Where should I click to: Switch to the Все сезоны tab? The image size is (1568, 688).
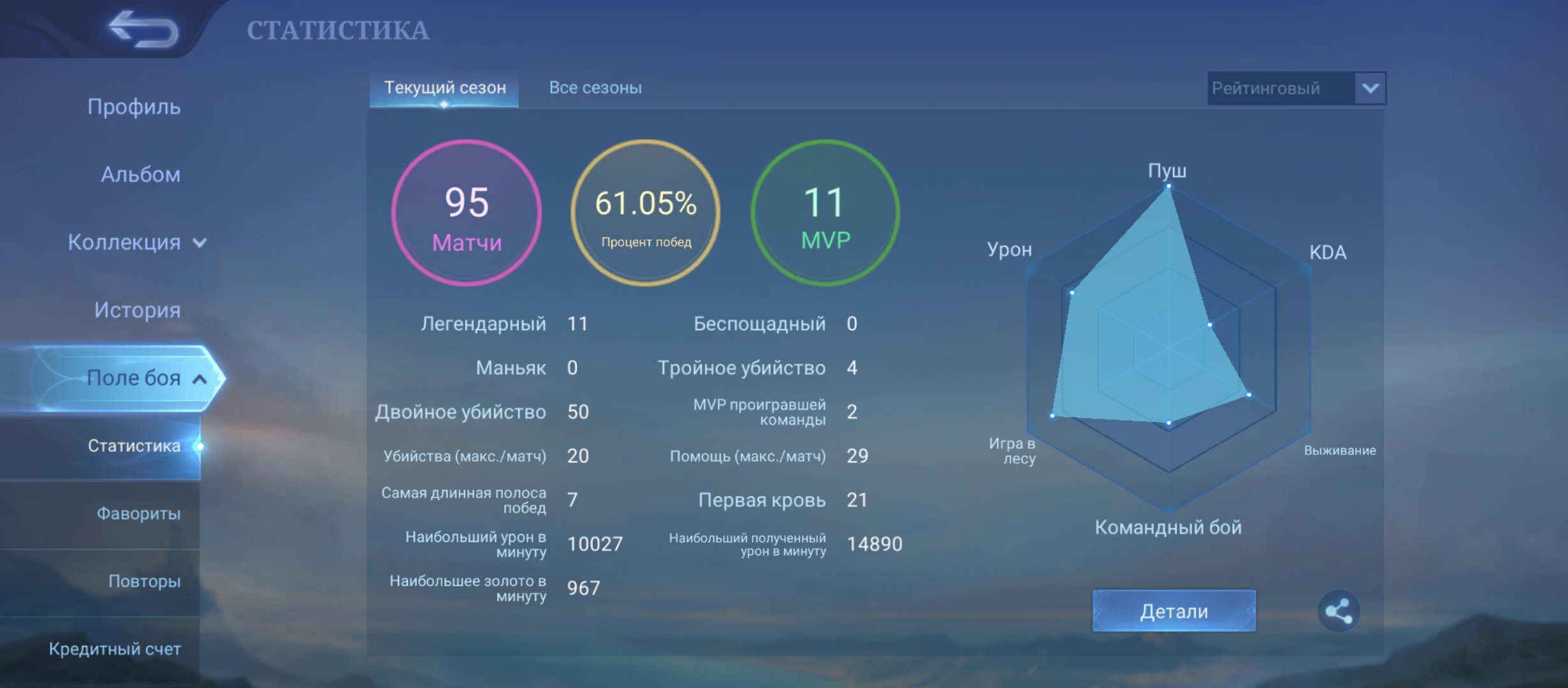595,87
